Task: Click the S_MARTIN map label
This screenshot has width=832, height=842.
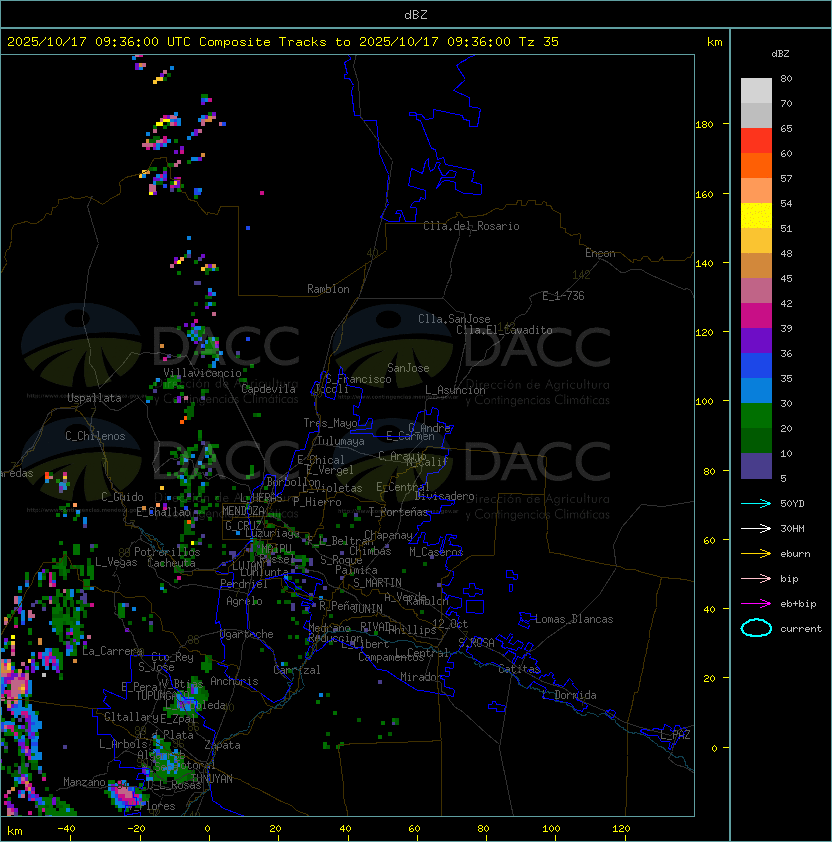Action: (377, 583)
